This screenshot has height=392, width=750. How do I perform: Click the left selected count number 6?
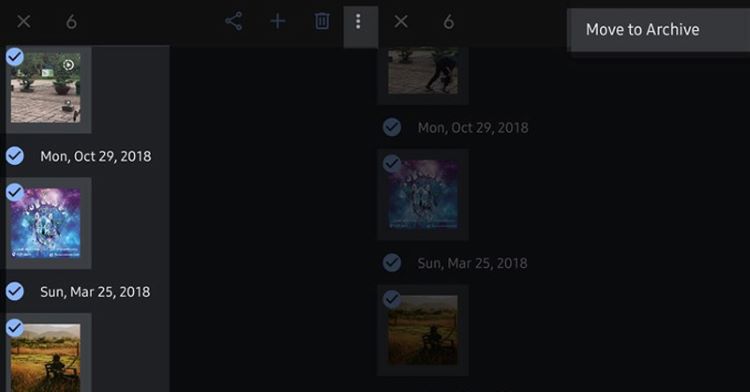coord(71,22)
